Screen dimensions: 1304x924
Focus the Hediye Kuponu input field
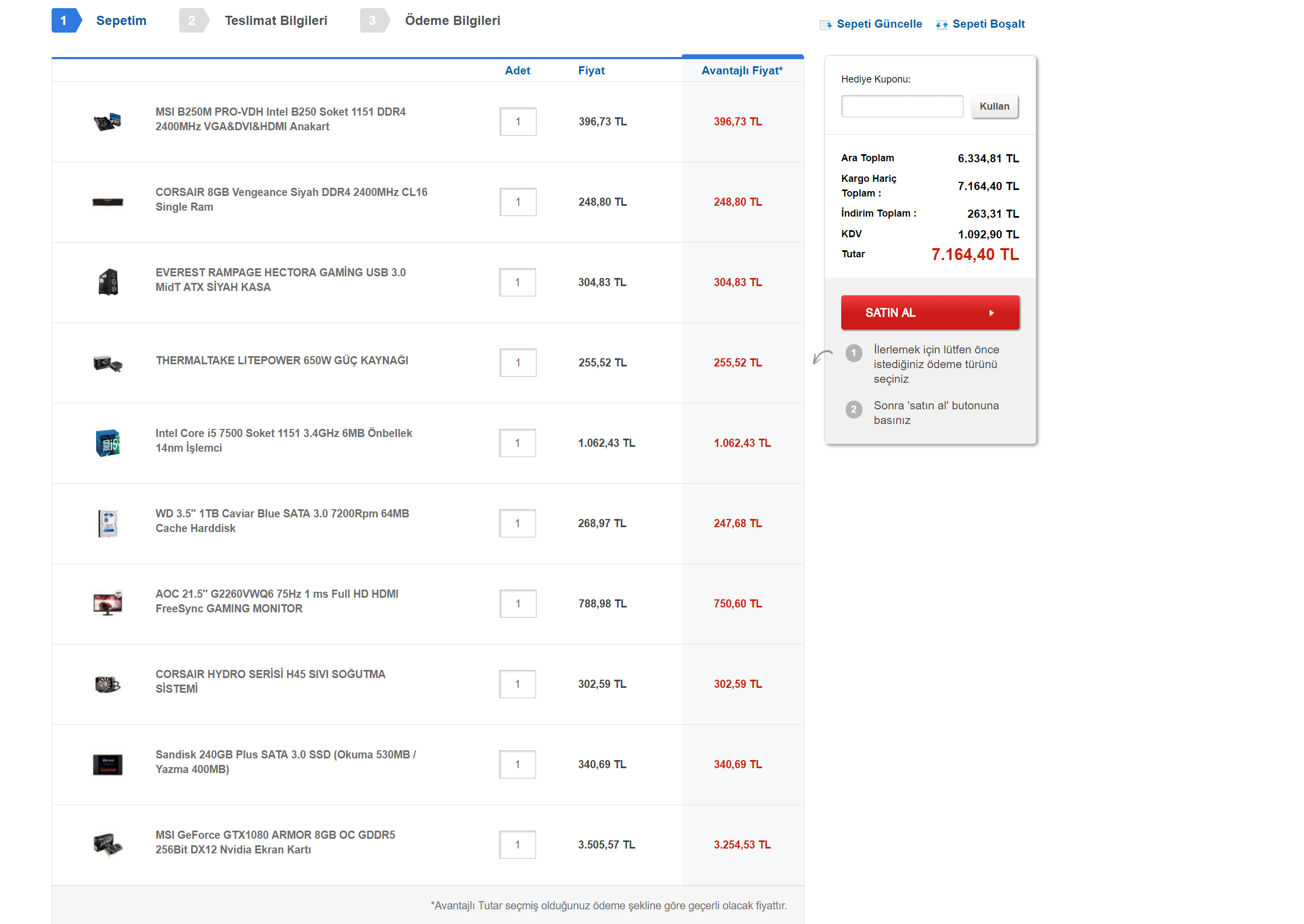[x=902, y=106]
